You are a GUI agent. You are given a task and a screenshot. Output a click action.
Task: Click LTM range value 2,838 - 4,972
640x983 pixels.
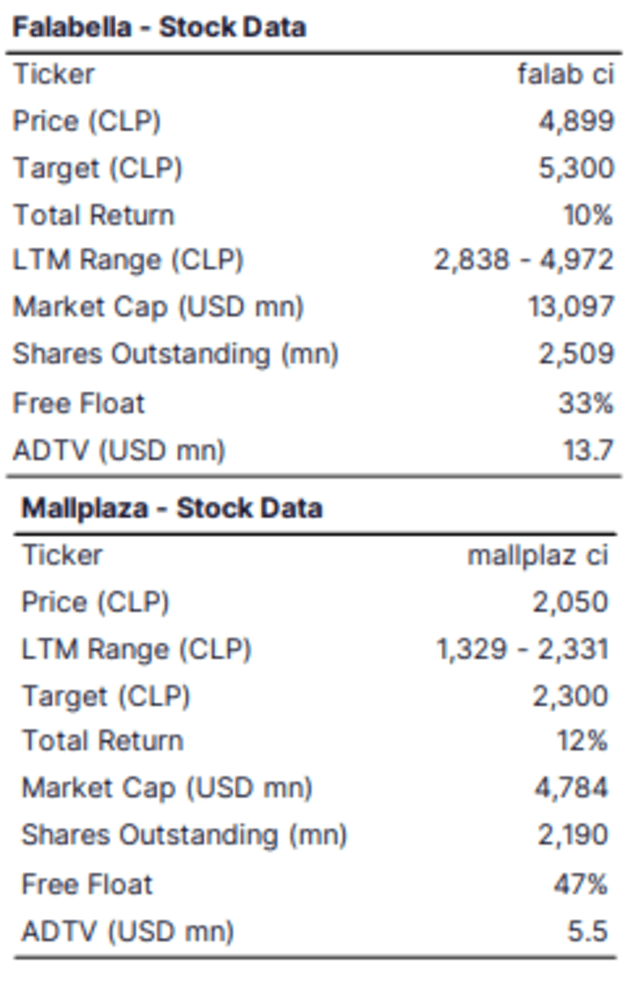523,261
